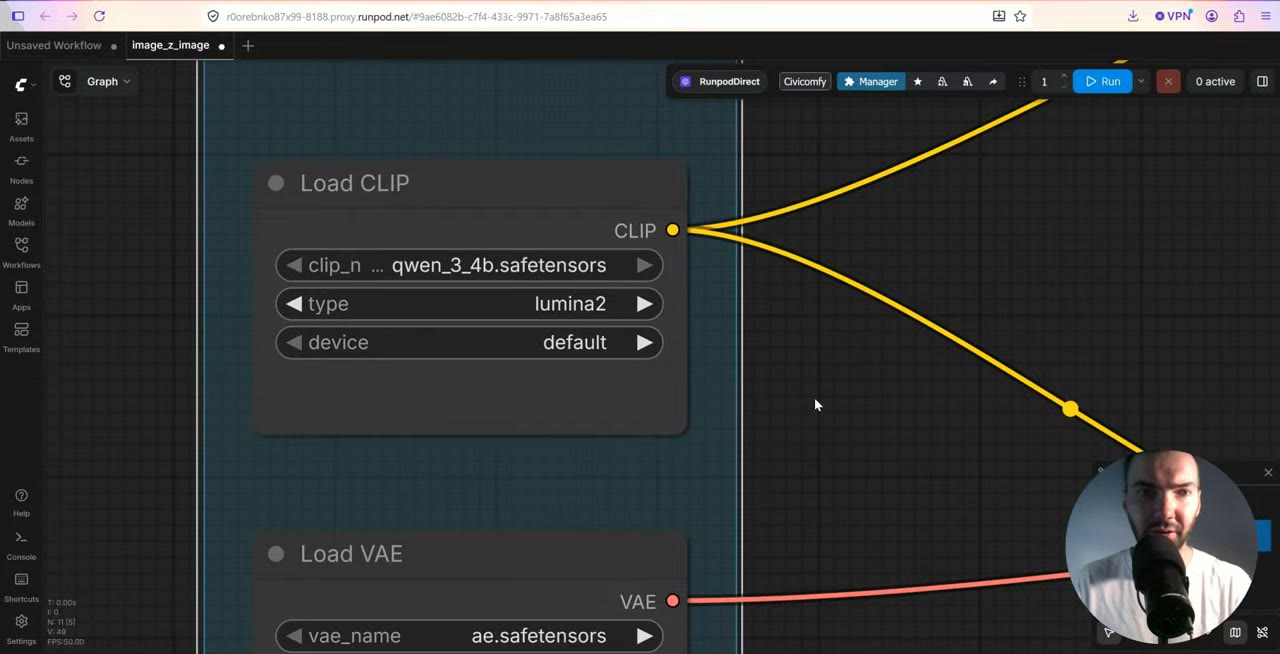
Task: Click the star icon next to Manager
Action: pyautogui.click(x=917, y=82)
